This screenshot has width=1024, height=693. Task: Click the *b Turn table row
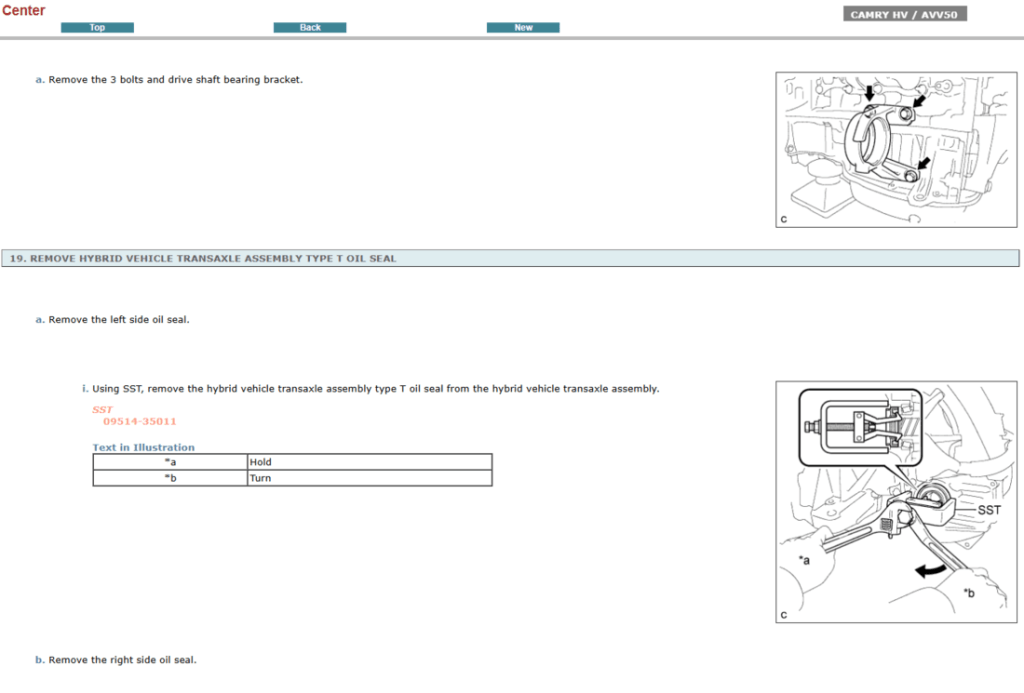(291, 478)
